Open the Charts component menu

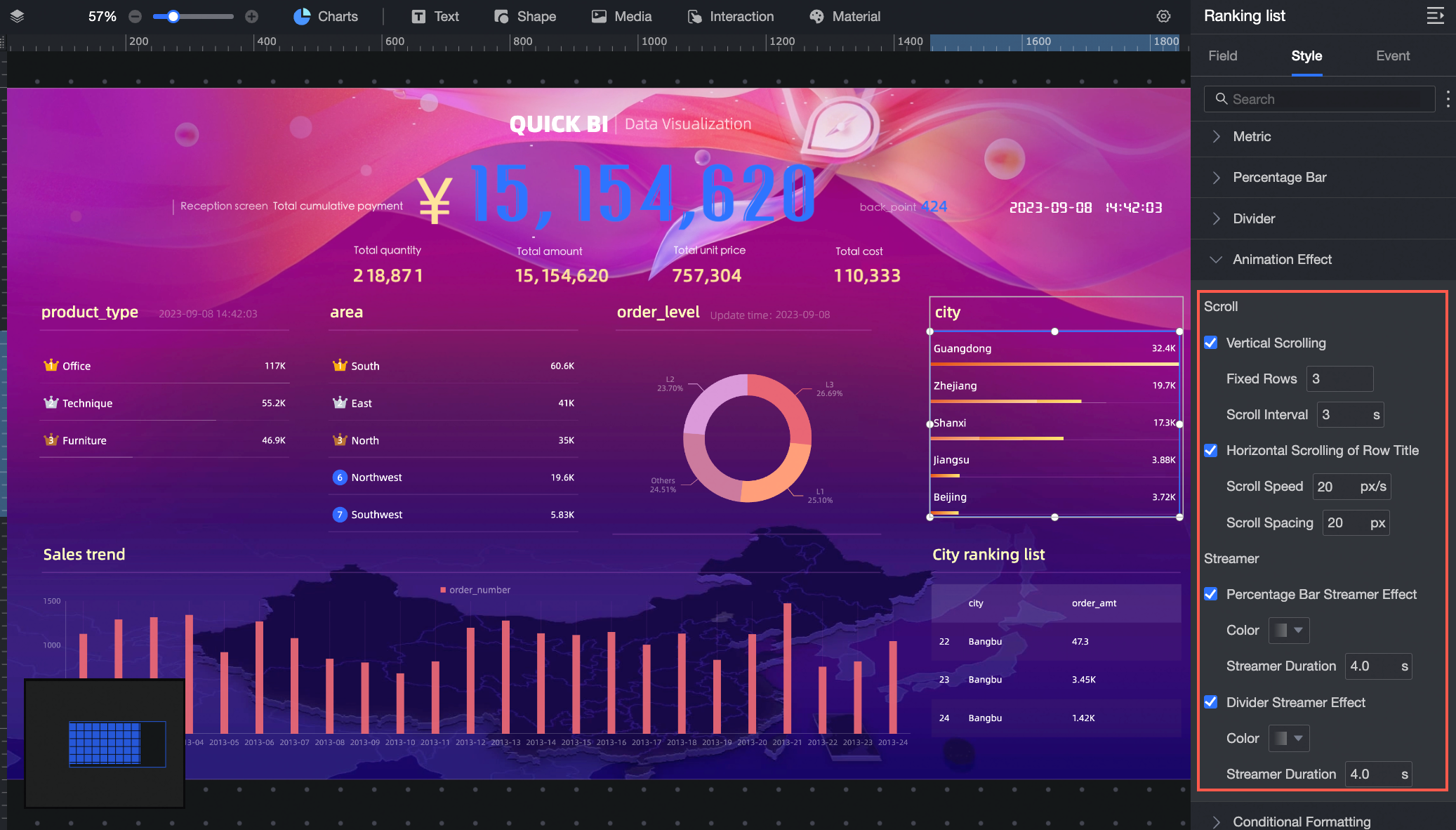pos(326,16)
